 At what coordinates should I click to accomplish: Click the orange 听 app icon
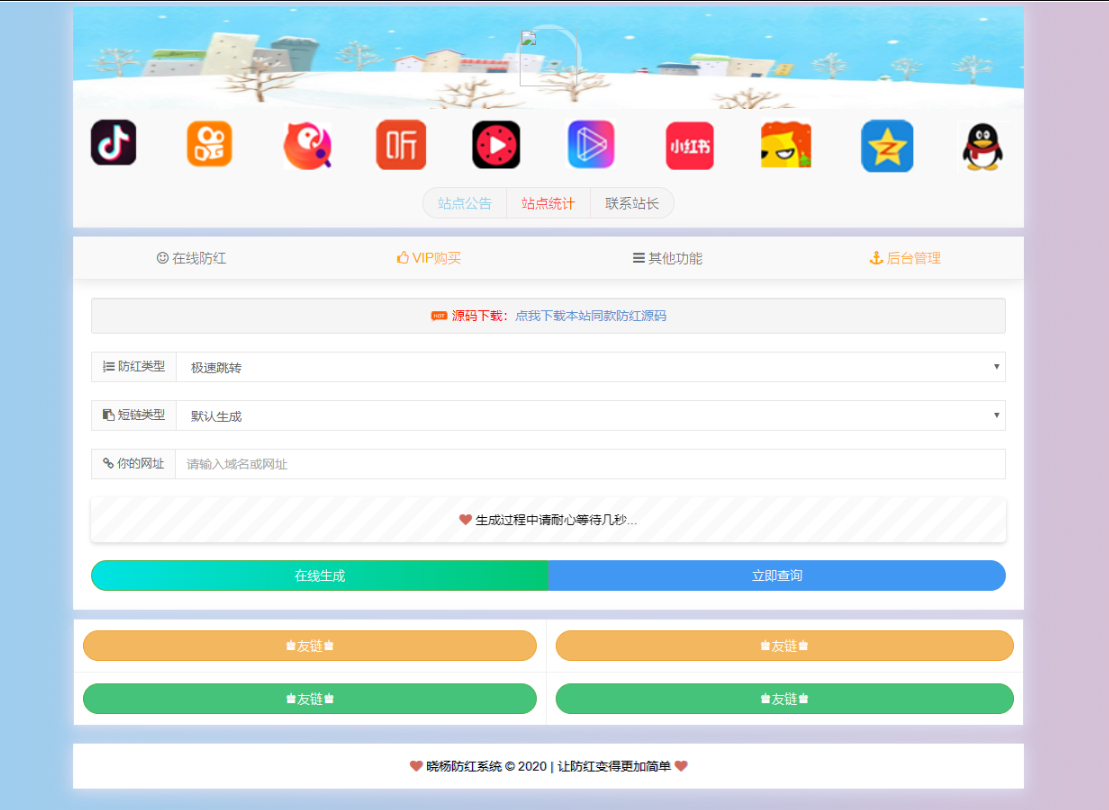[x=401, y=145]
